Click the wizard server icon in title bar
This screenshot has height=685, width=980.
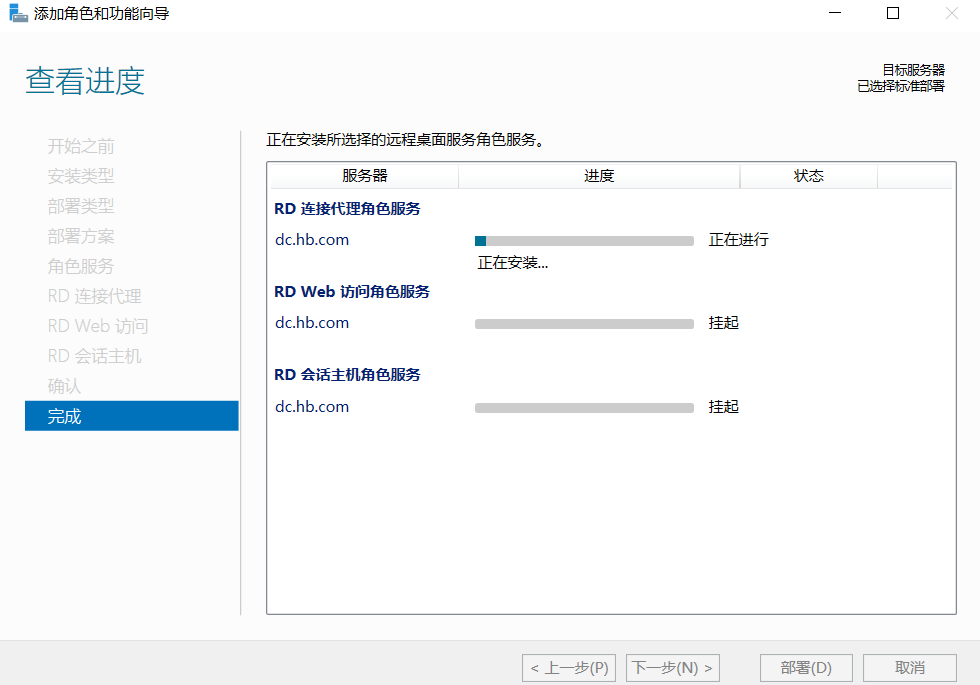point(18,13)
